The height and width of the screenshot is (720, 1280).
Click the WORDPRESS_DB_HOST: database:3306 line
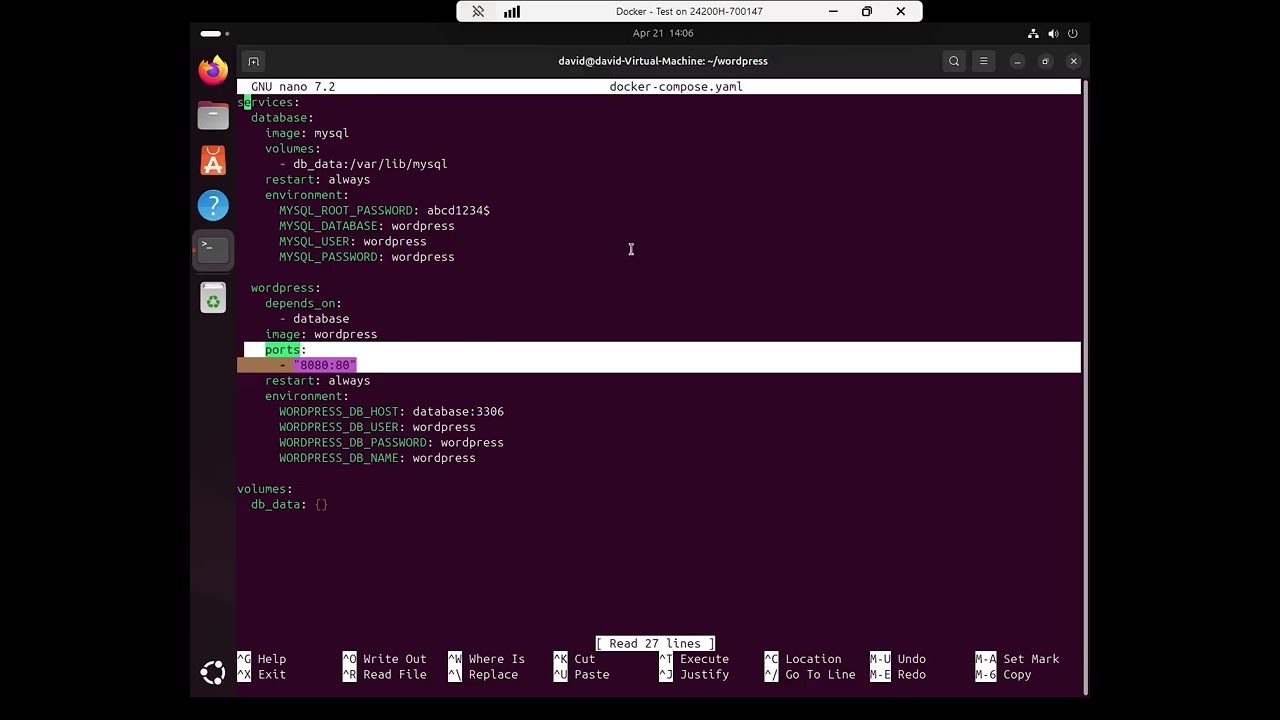point(391,412)
